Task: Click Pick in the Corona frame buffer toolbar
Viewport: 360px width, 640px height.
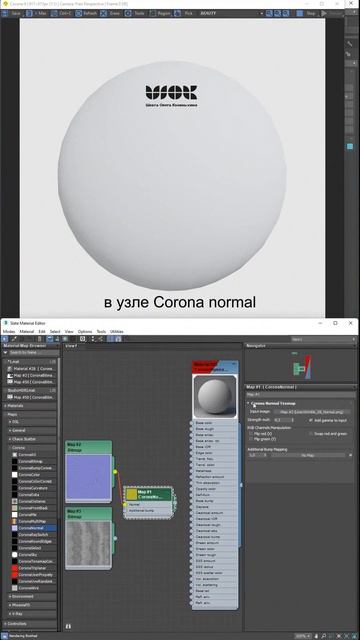Action: tap(184, 13)
